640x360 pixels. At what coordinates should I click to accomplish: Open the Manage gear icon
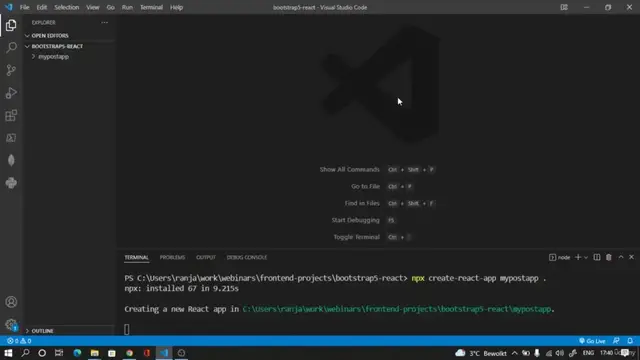tap(11, 325)
